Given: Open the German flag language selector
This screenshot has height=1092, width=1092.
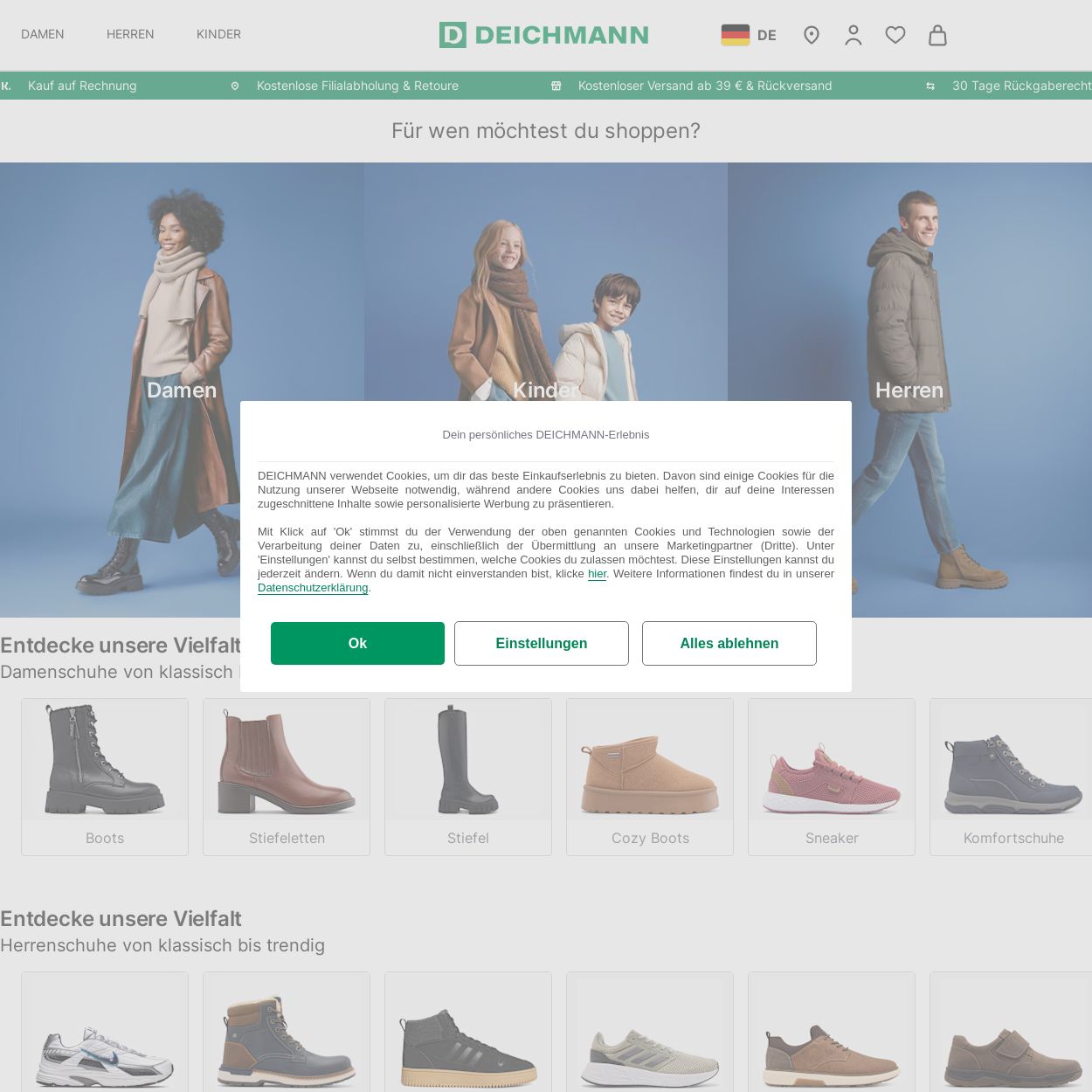Looking at the screenshot, I should coord(736,34).
